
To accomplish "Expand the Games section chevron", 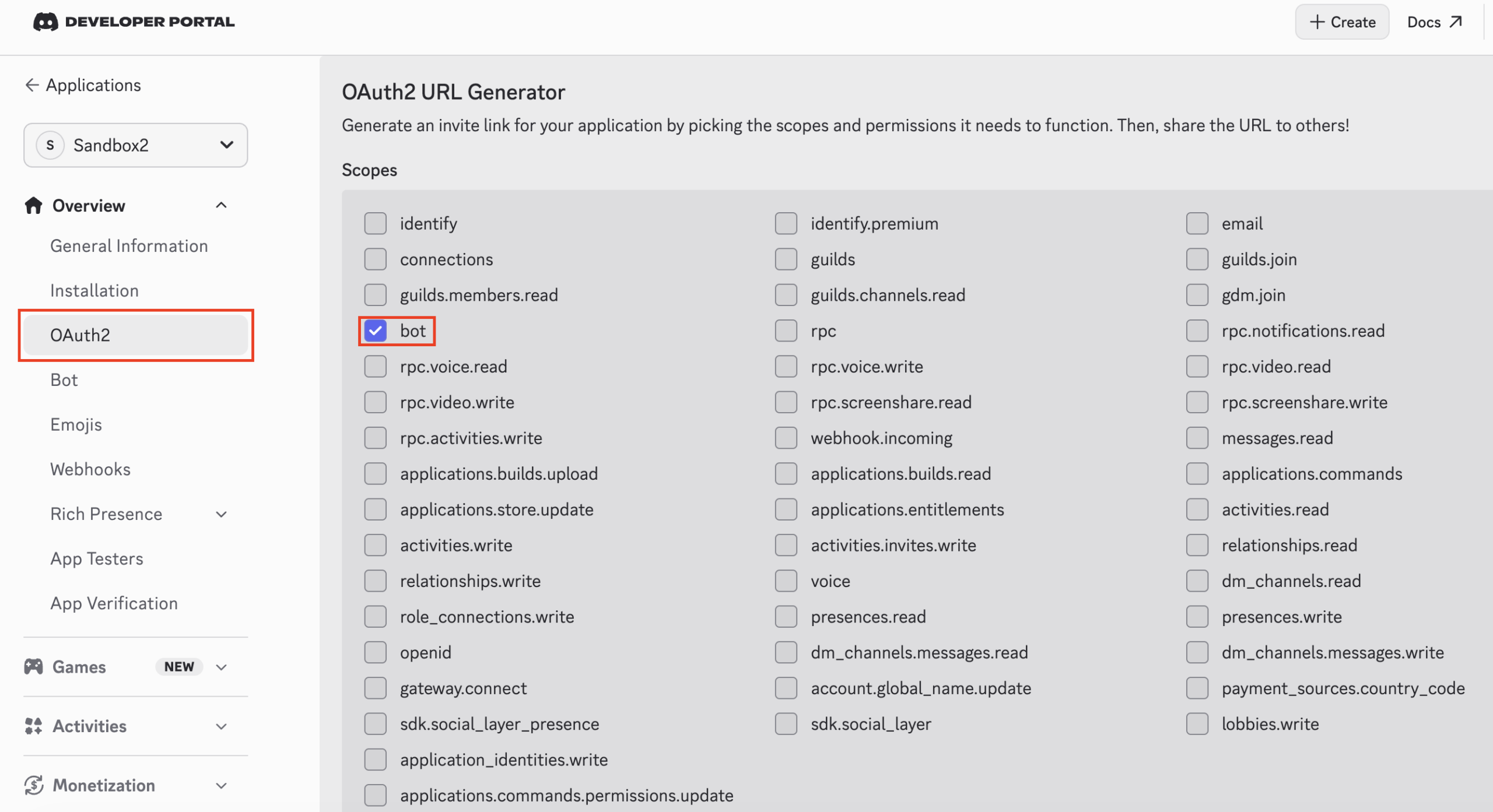I will coord(221,667).
